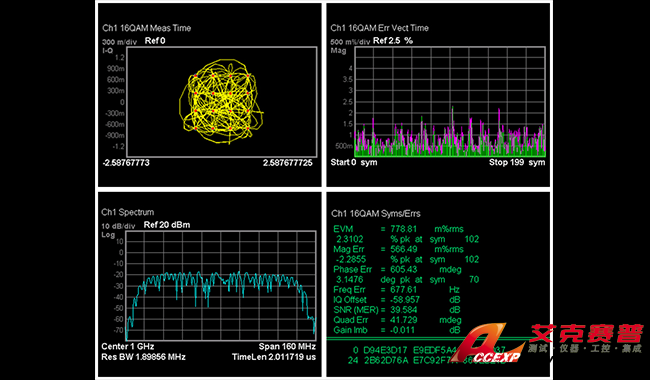Click the Ref 2.5 % reference value
The image size is (650, 380).
pyautogui.click(x=393, y=41)
